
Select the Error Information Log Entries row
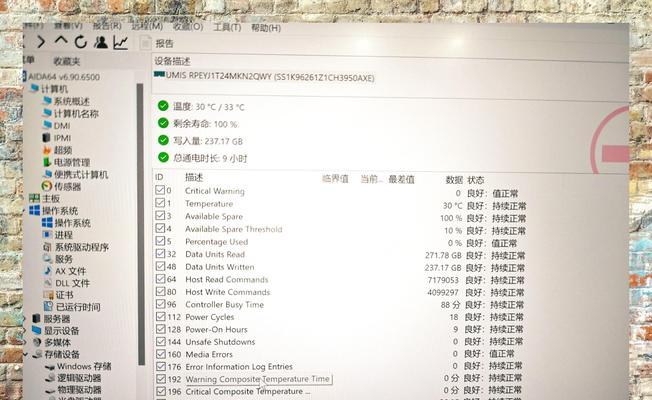coord(340,367)
